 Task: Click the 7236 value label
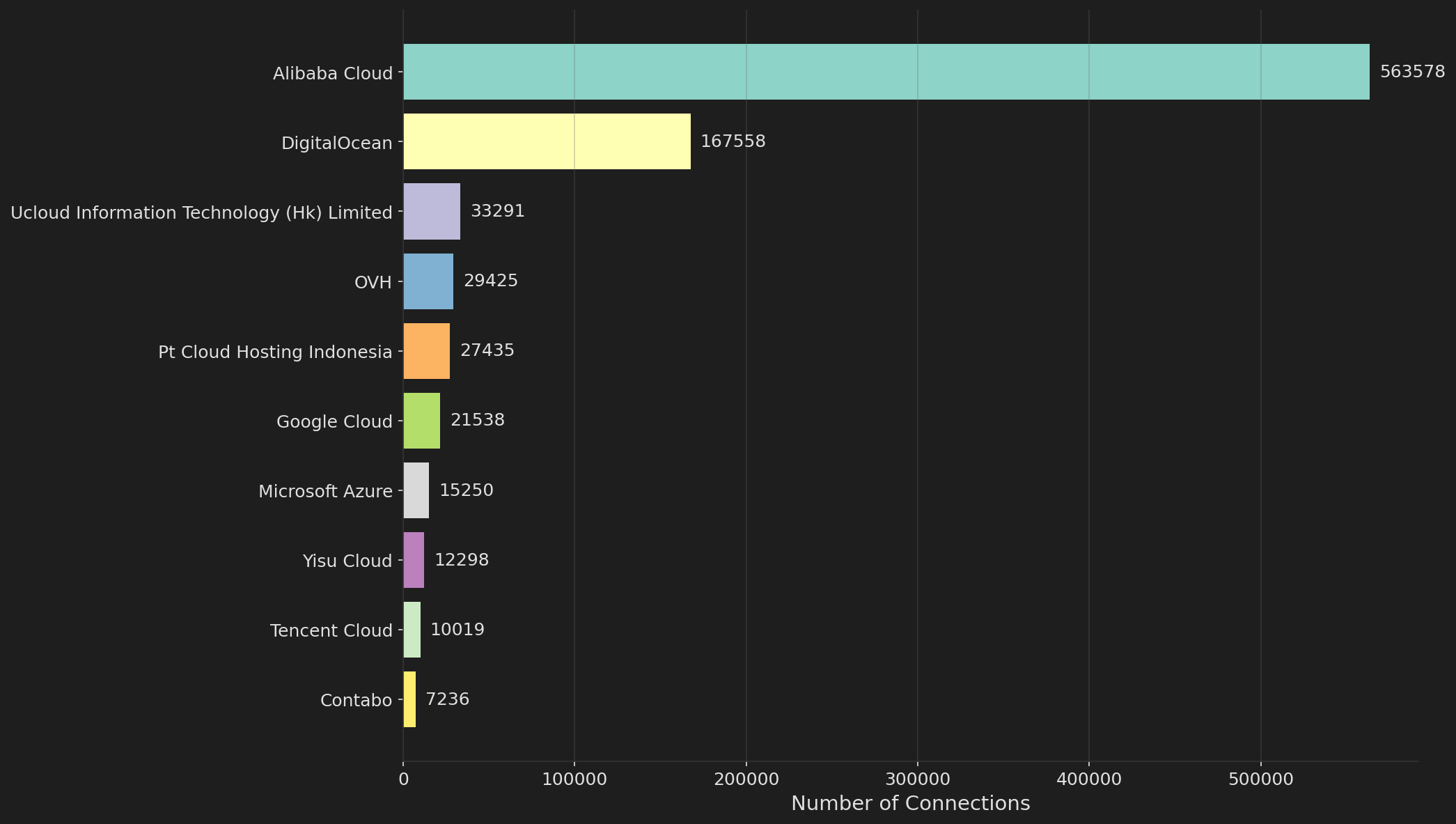tap(447, 699)
